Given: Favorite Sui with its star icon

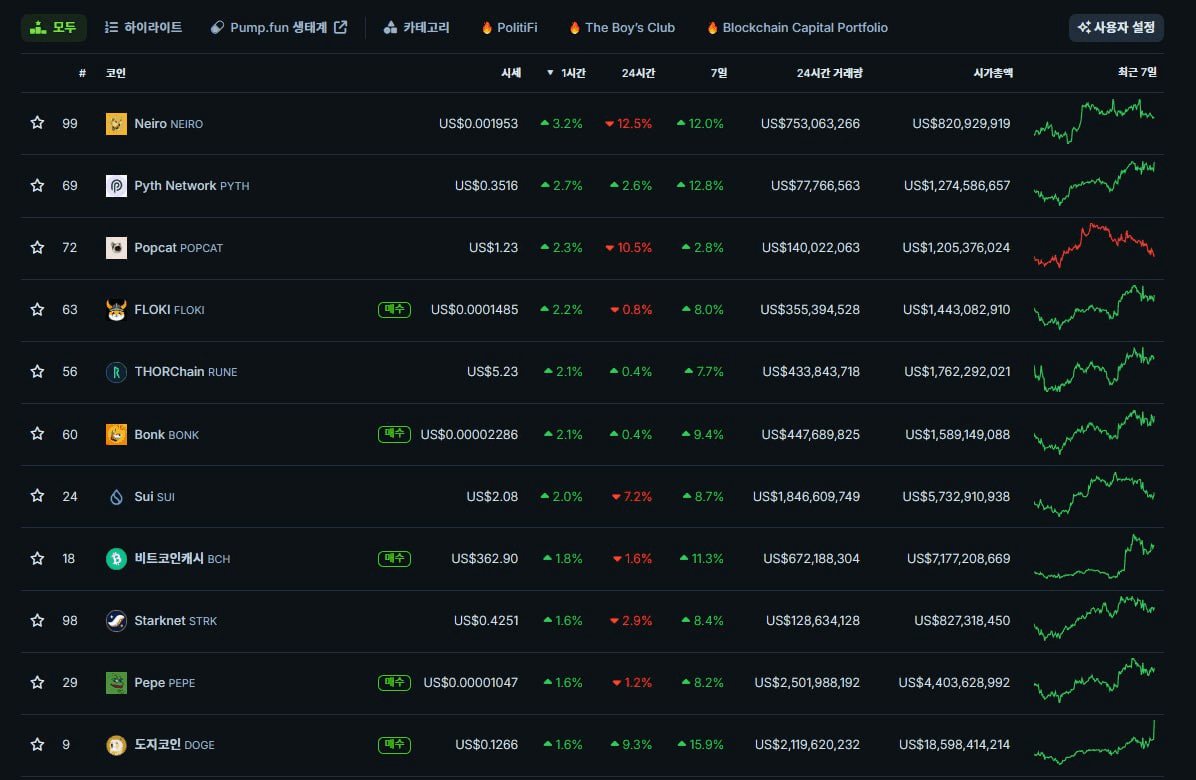Looking at the screenshot, I should click(37, 496).
